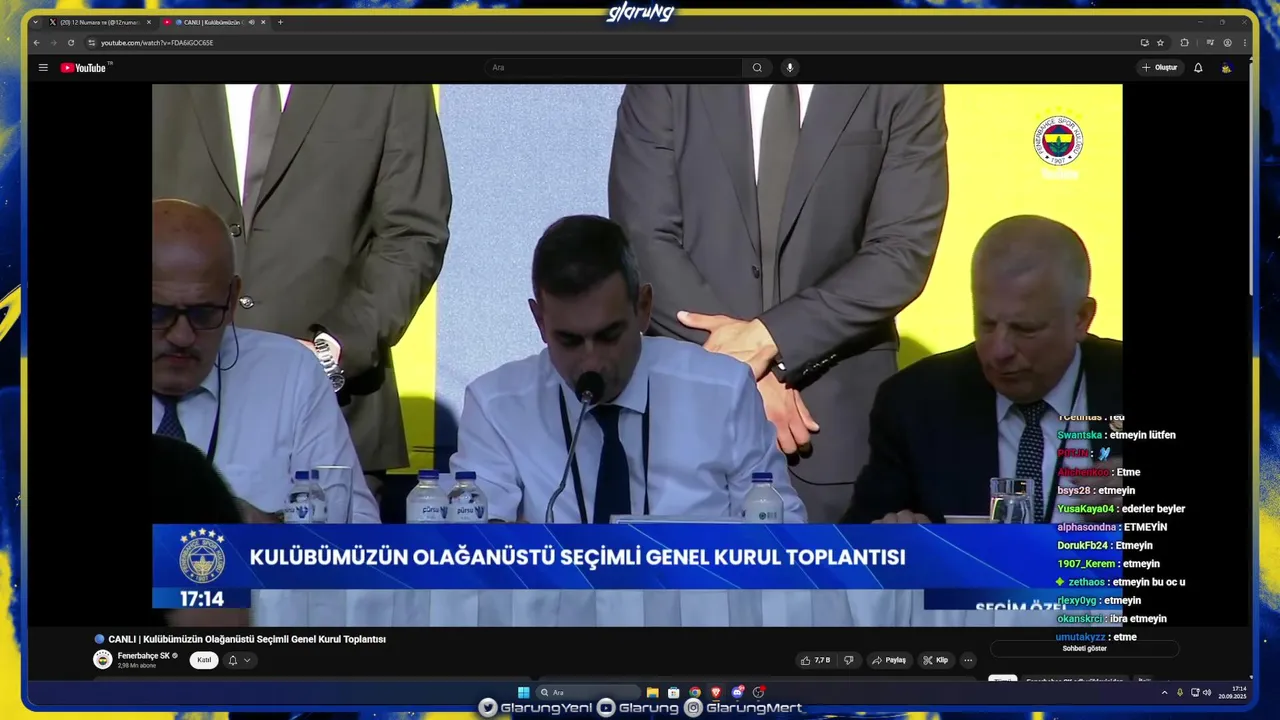1280x720 pixels.
Task: Show hidden system tray icons chevron
Action: 1164,692
